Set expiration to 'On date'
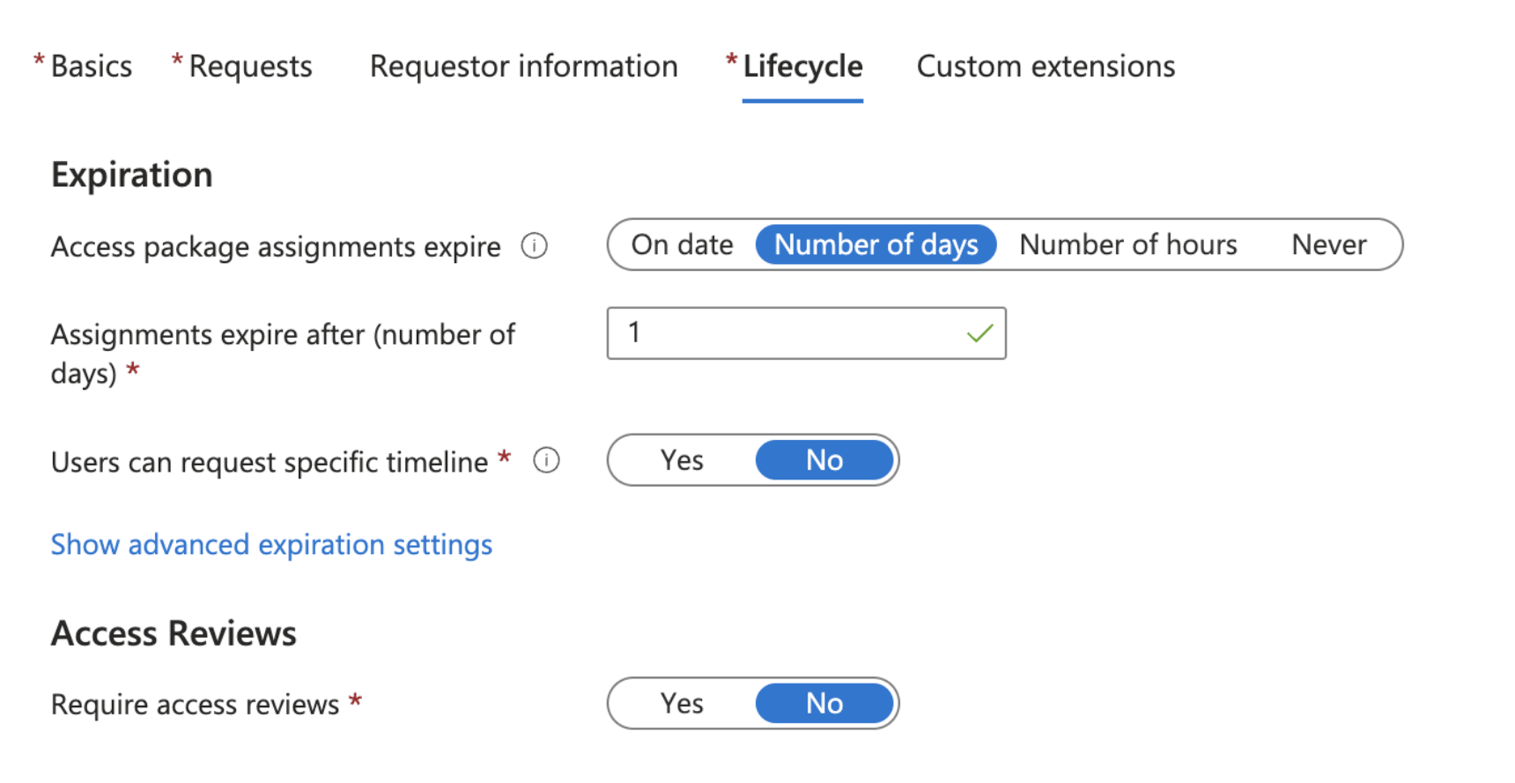 (685, 244)
